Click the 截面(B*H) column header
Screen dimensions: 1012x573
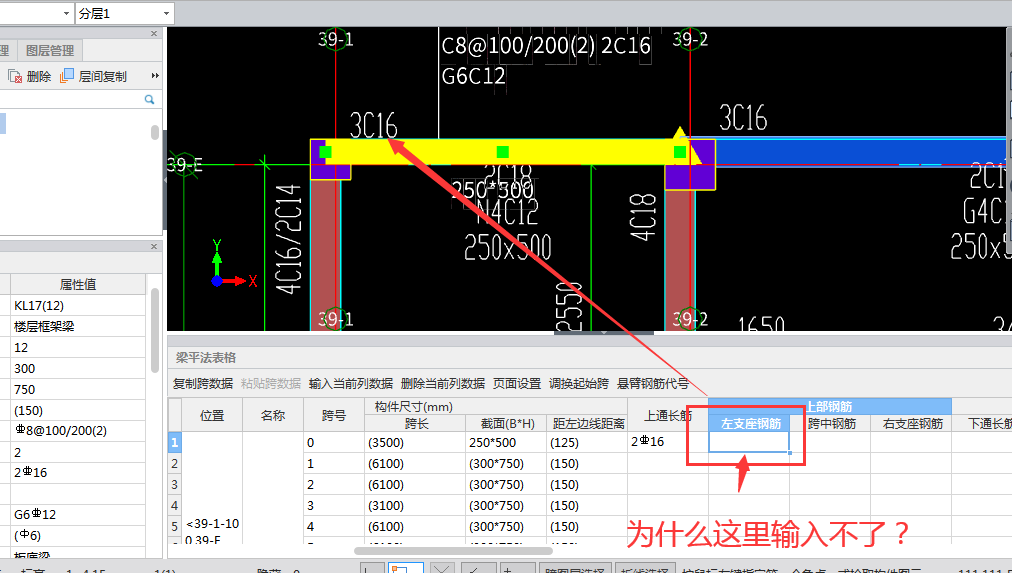tap(507, 423)
